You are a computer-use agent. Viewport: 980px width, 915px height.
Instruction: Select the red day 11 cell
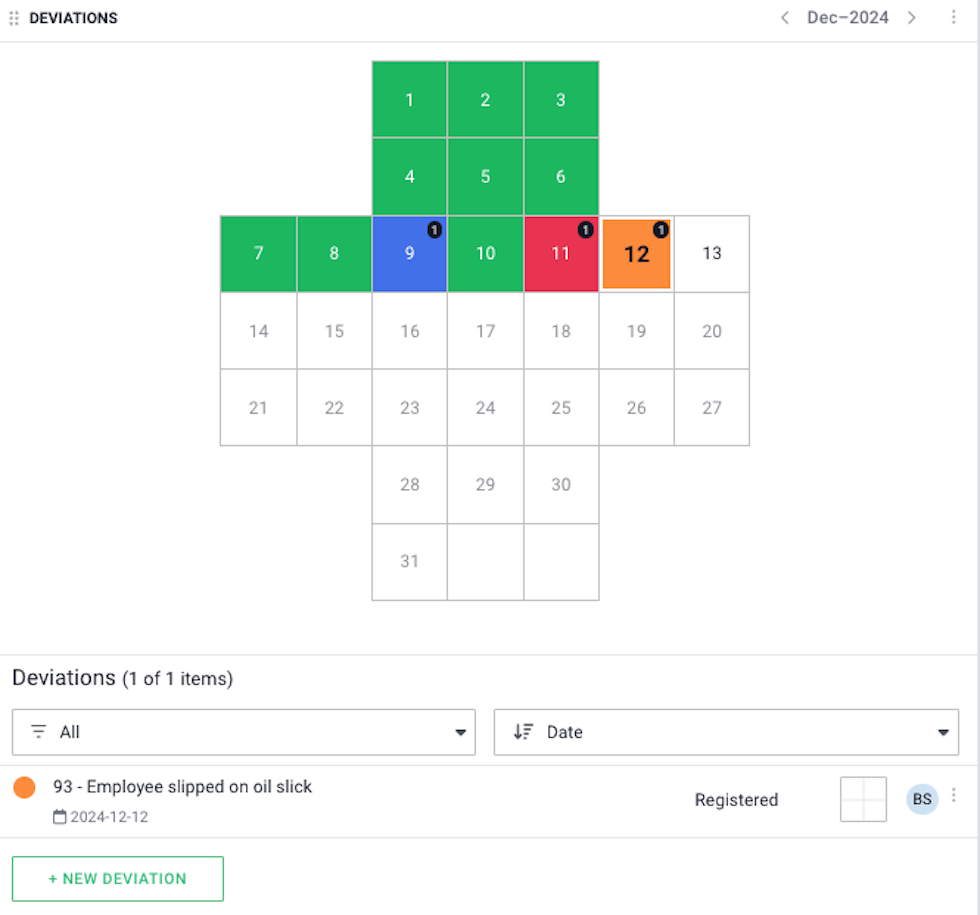[561, 254]
